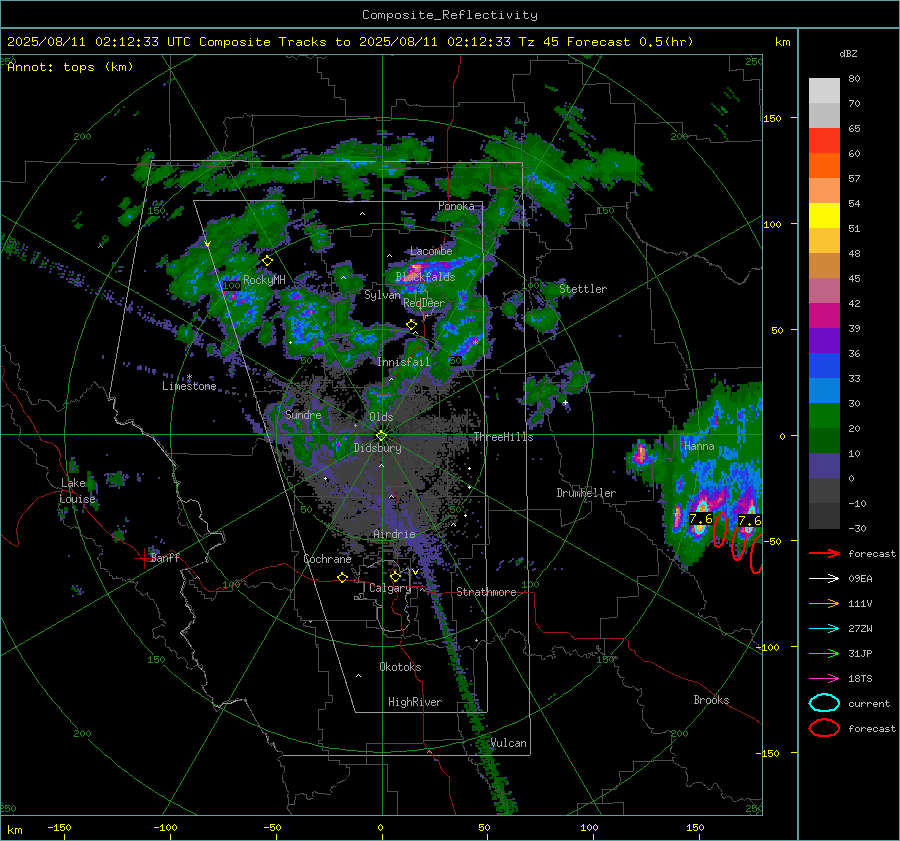900x841 pixels.
Task: Click the 18TS legend label
Action: click(x=860, y=679)
